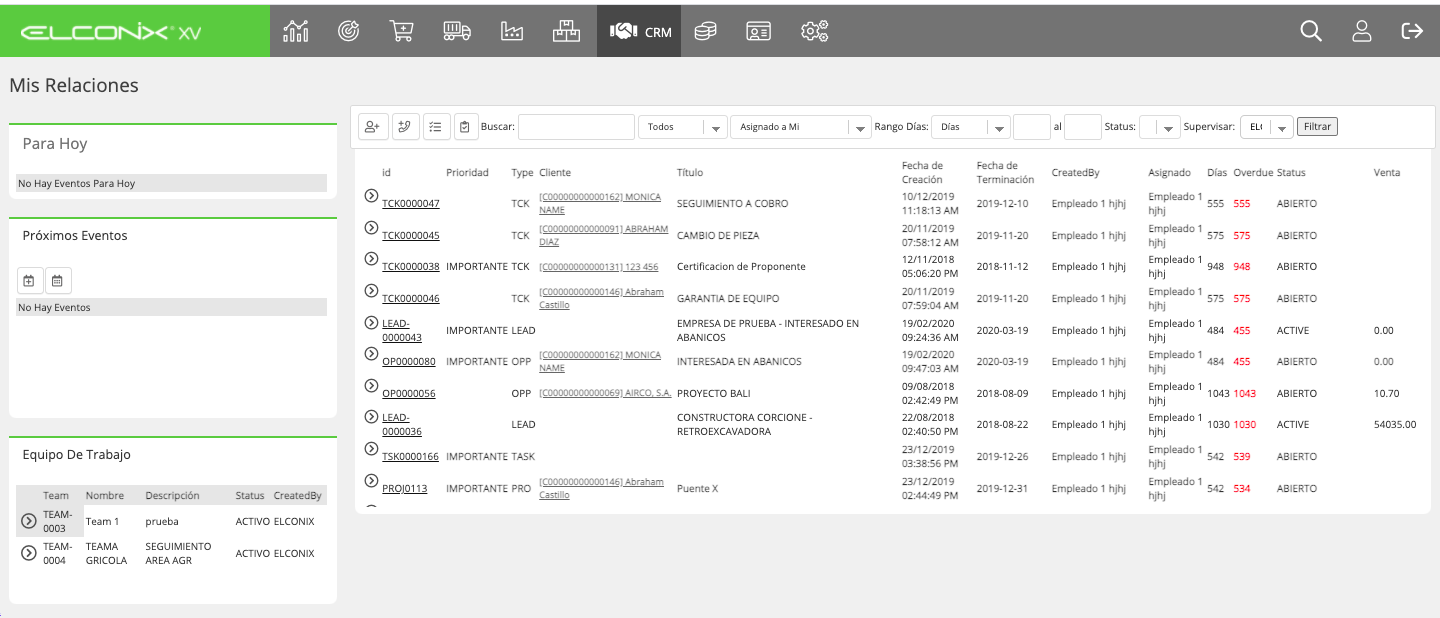
Task: Open the calendar view icon
Action: click(58, 280)
